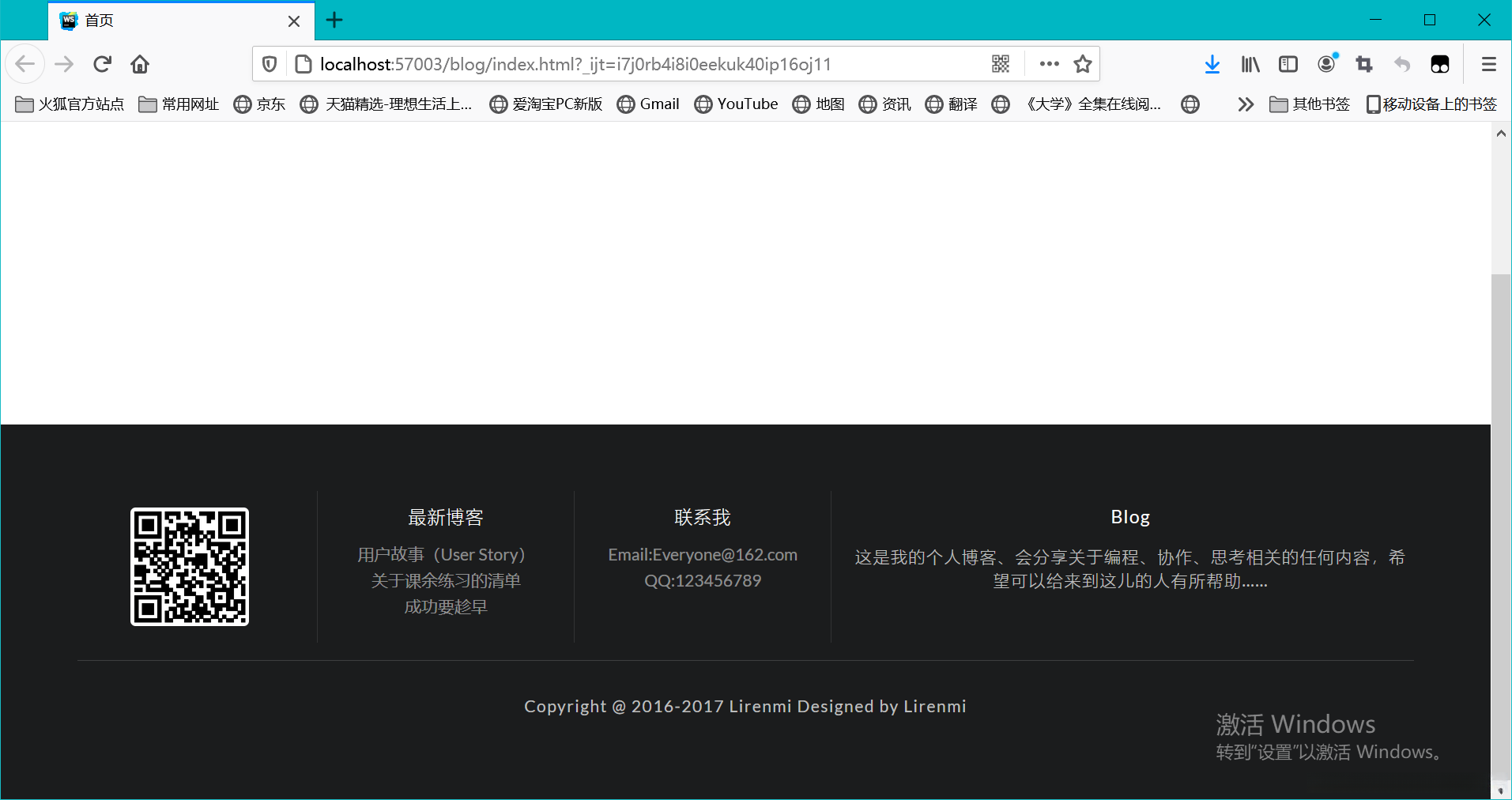Open the Downloads panel
The height and width of the screenshot is (800, 1512).
[1212, 64]
